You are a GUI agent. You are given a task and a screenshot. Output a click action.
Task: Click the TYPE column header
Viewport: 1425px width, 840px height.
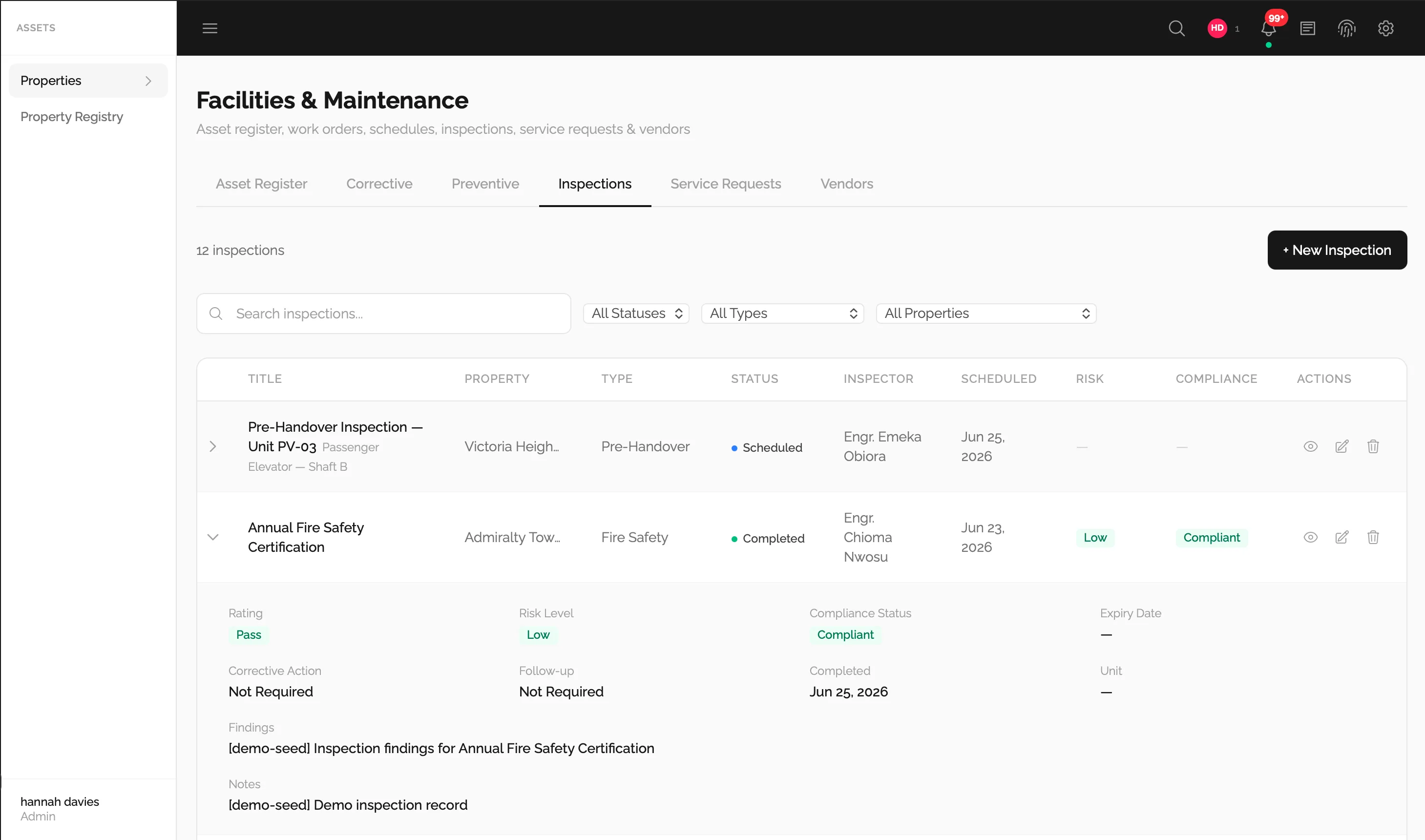(x=617, y=378)
